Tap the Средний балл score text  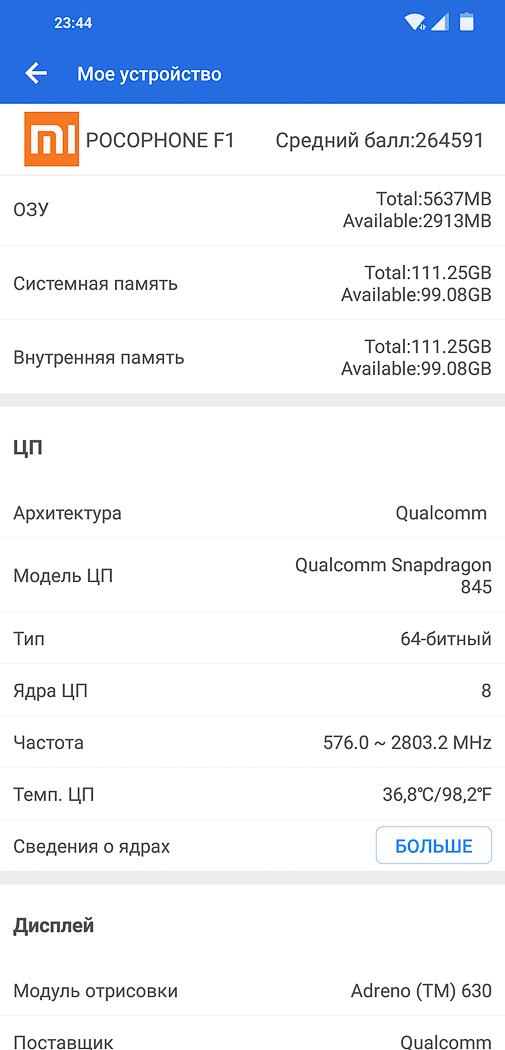point(380,140)
